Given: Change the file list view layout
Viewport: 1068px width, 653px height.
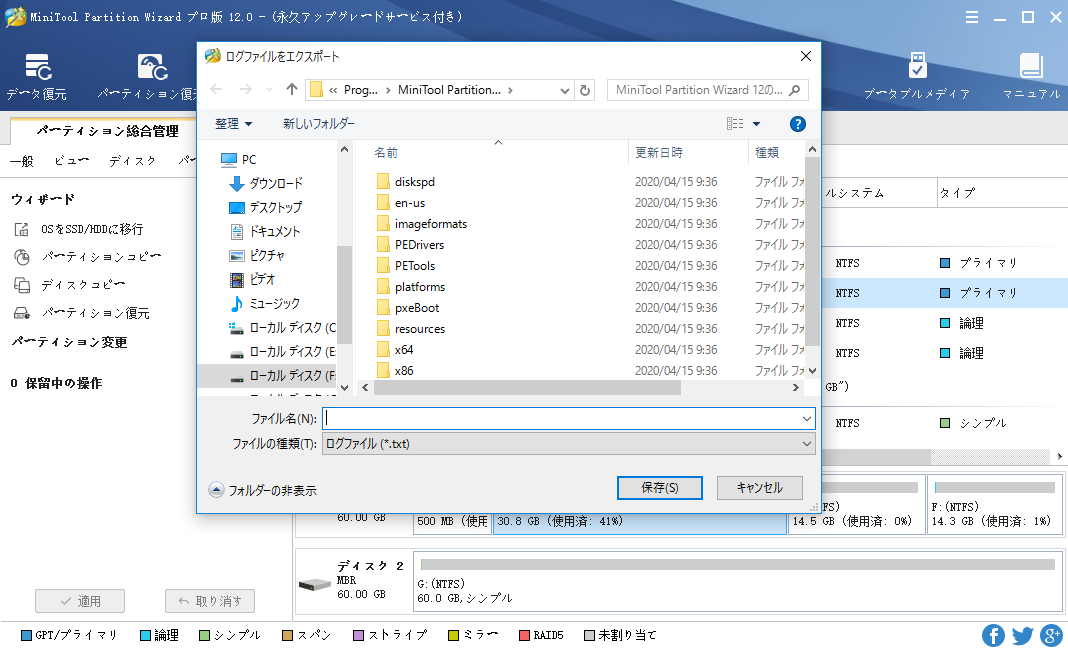Looking at the screenshot, I should (x=737, y=123).
